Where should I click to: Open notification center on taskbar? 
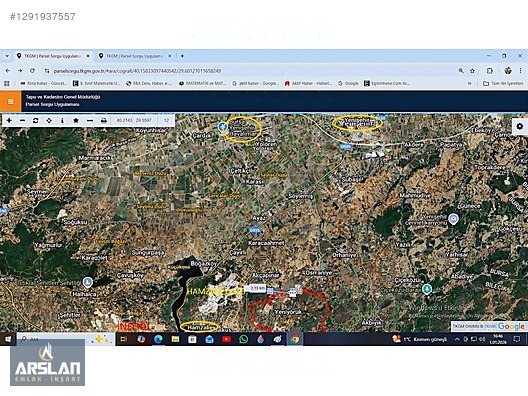point(517,339)
